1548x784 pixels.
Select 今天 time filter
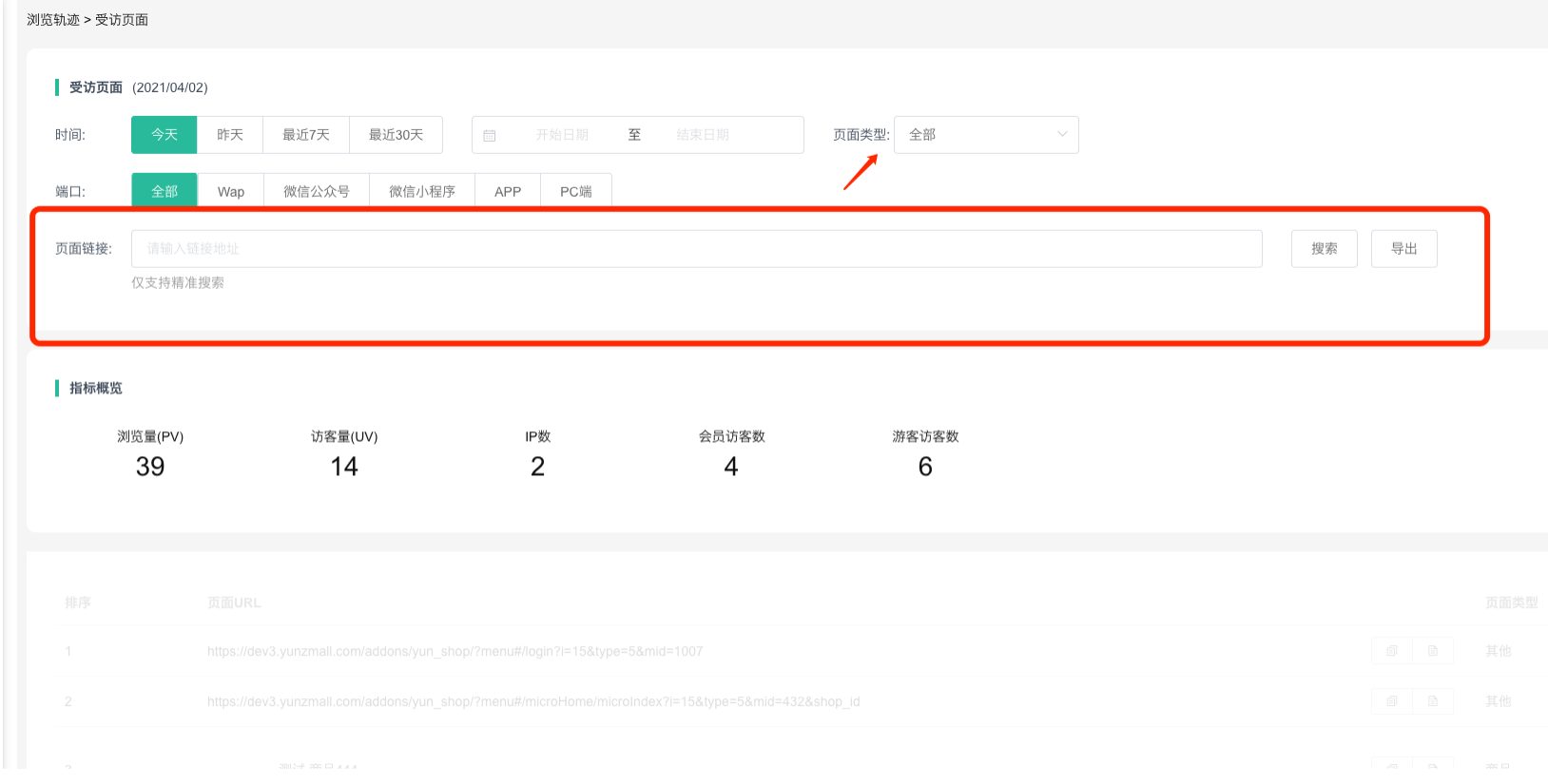pos(164,135)
